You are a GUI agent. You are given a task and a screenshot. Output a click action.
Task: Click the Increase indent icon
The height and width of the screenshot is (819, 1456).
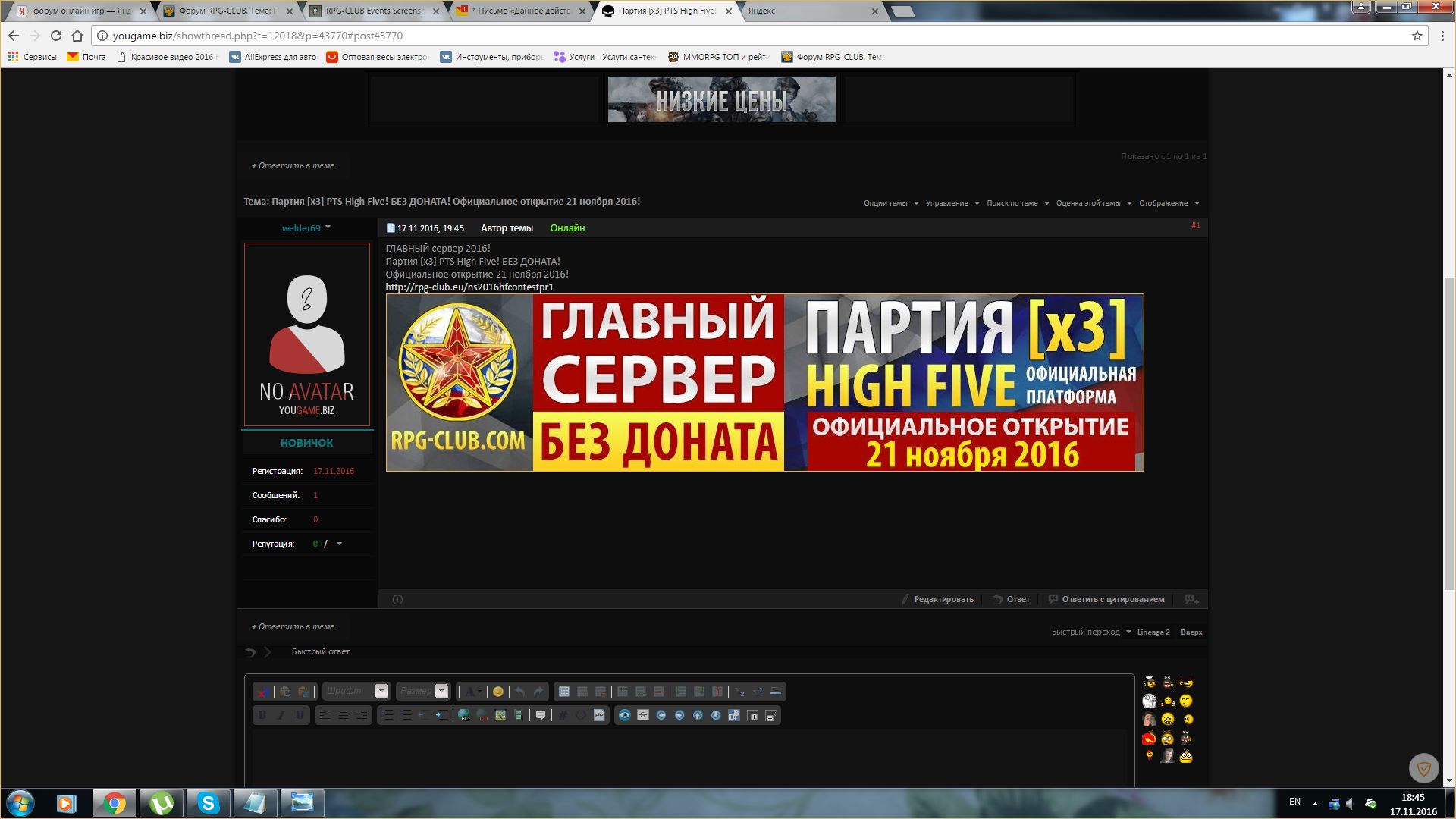pyautogui.click(x=442, y=715)
